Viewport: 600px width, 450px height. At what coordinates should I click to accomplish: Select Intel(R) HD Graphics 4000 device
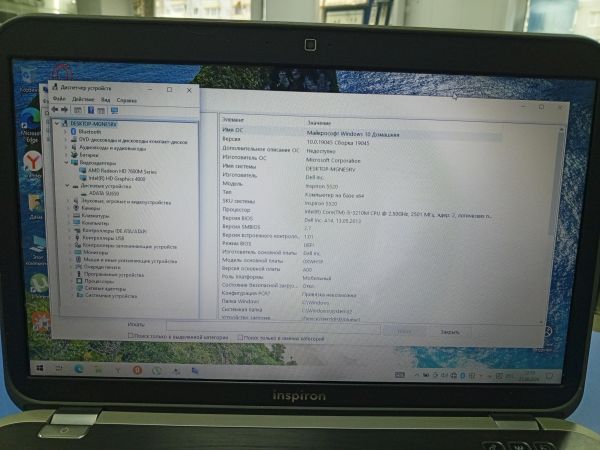pyautogui.click(x=117, y=179)
